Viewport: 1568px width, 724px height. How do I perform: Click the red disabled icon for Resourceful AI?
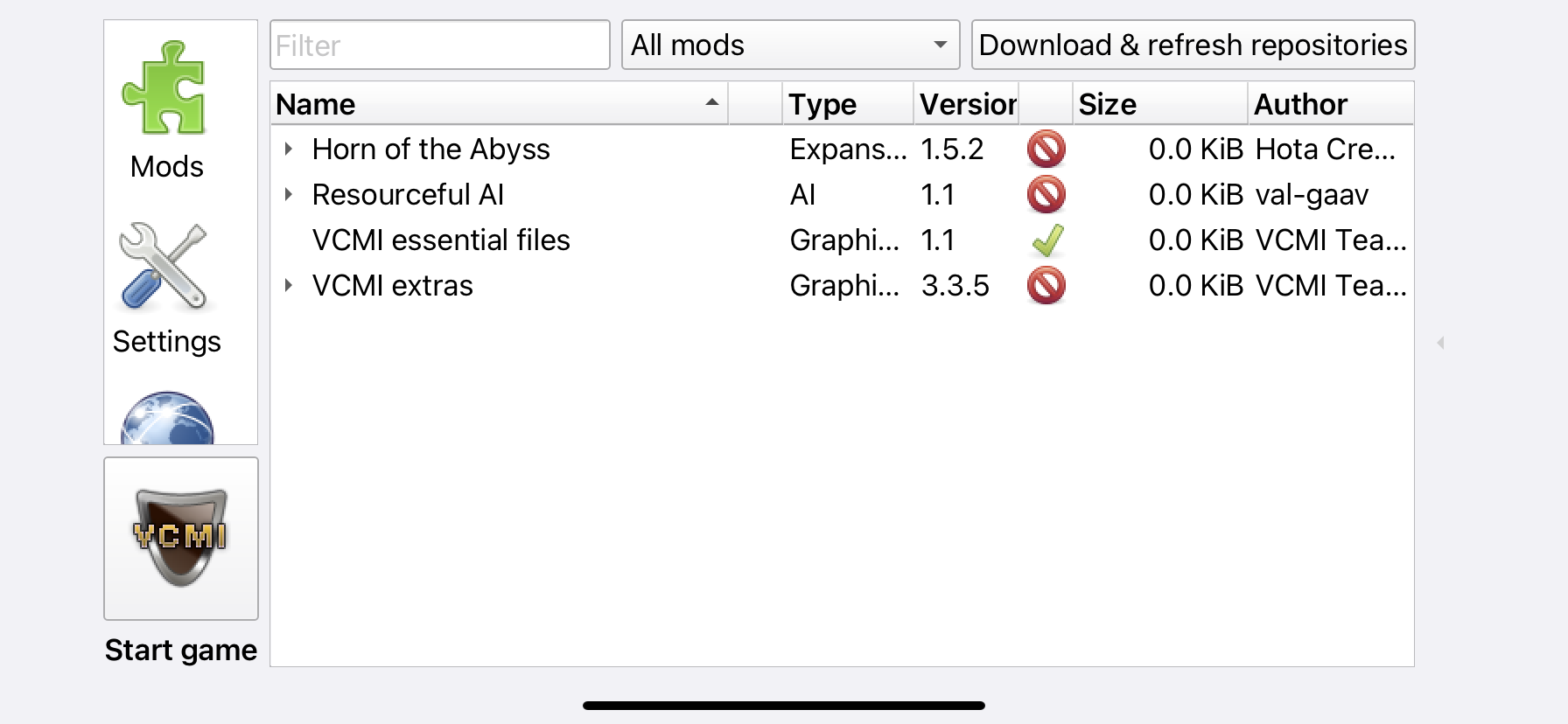click(x=1046, y=194)
